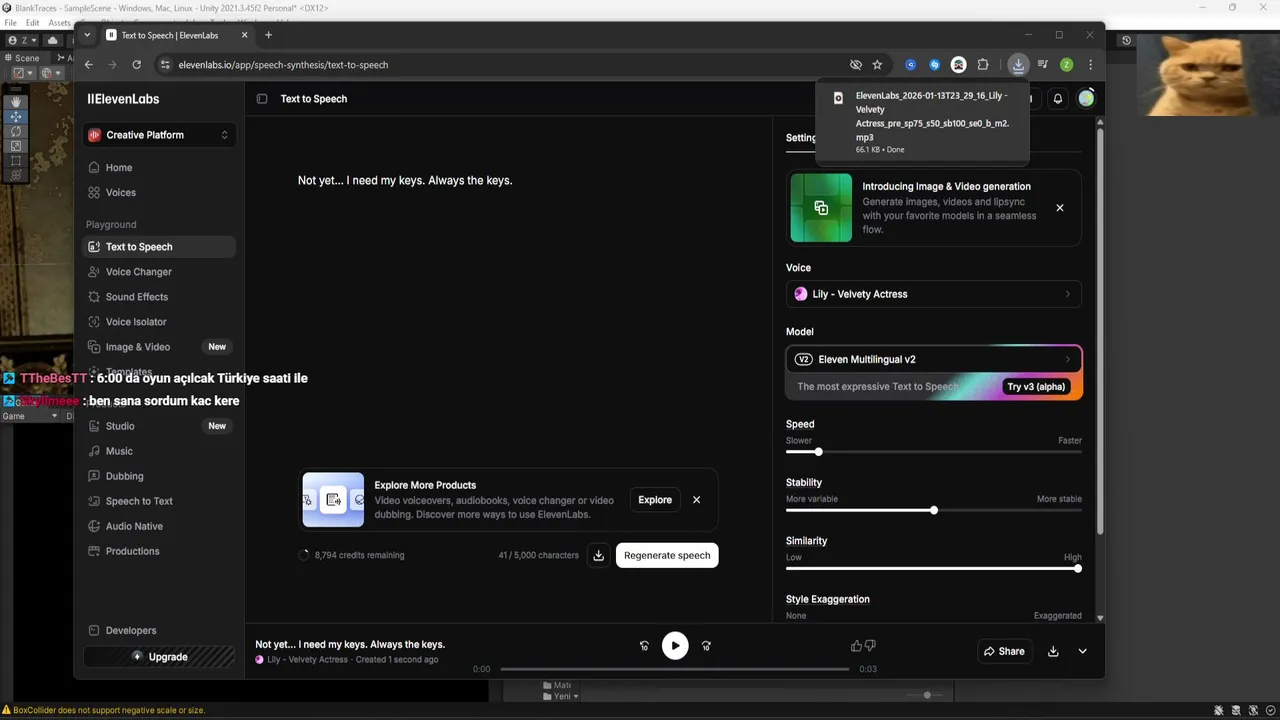Open browser three-dot menu

pos(1090,65)
